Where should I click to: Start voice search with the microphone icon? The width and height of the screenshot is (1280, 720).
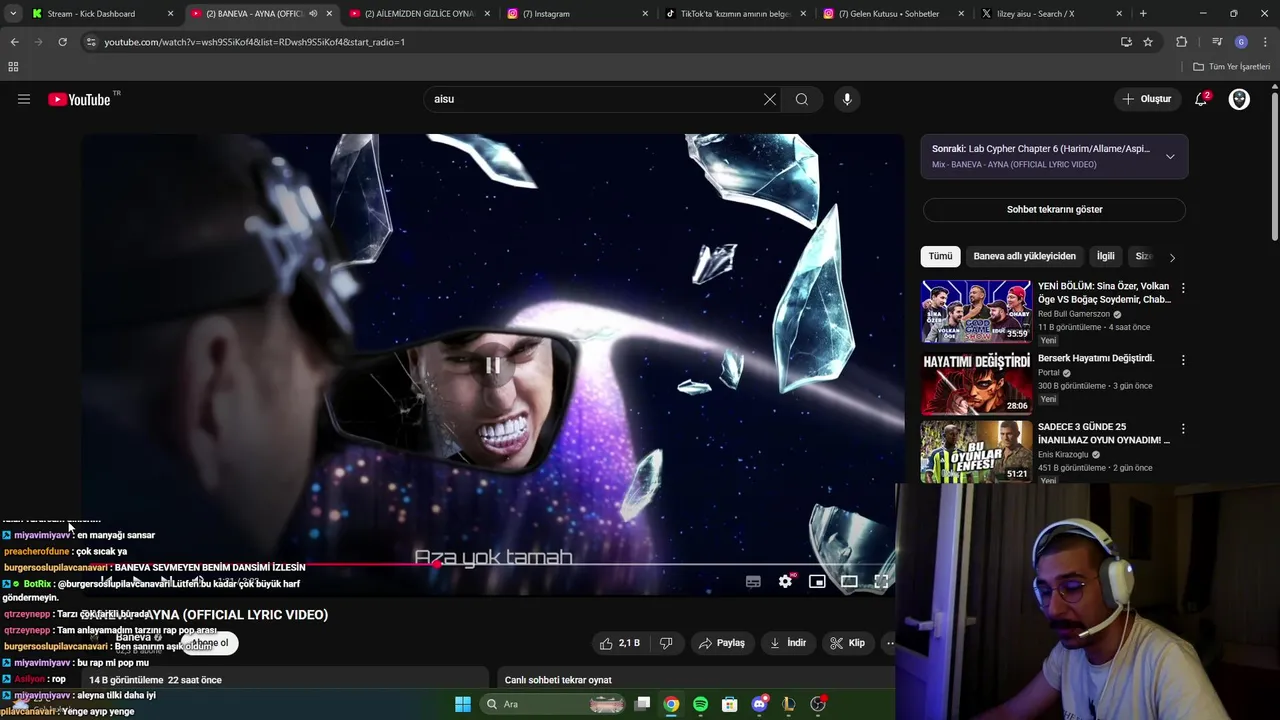[x=847, y=99]
